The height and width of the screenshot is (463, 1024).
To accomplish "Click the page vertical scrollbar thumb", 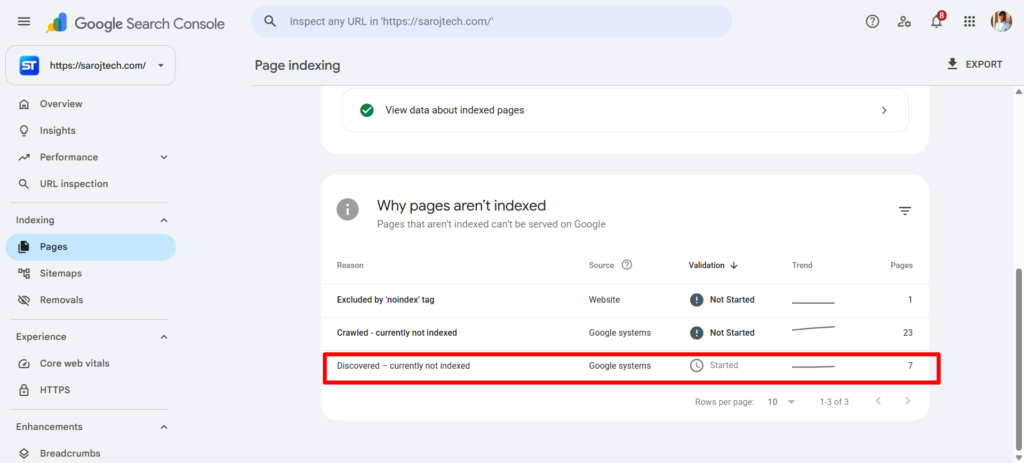I will pos(1017,358).
